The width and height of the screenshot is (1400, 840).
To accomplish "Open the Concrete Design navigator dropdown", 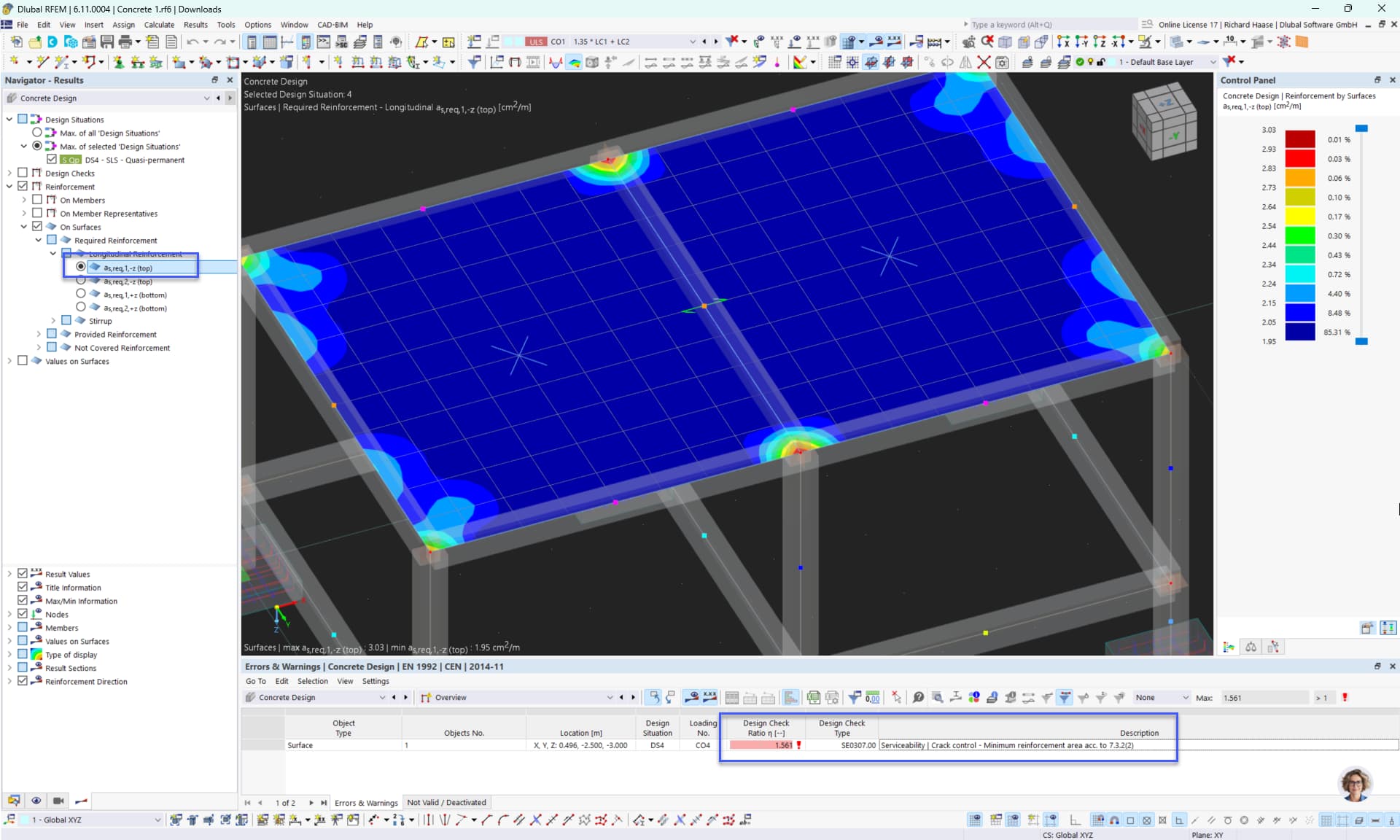I will [206, 98].
